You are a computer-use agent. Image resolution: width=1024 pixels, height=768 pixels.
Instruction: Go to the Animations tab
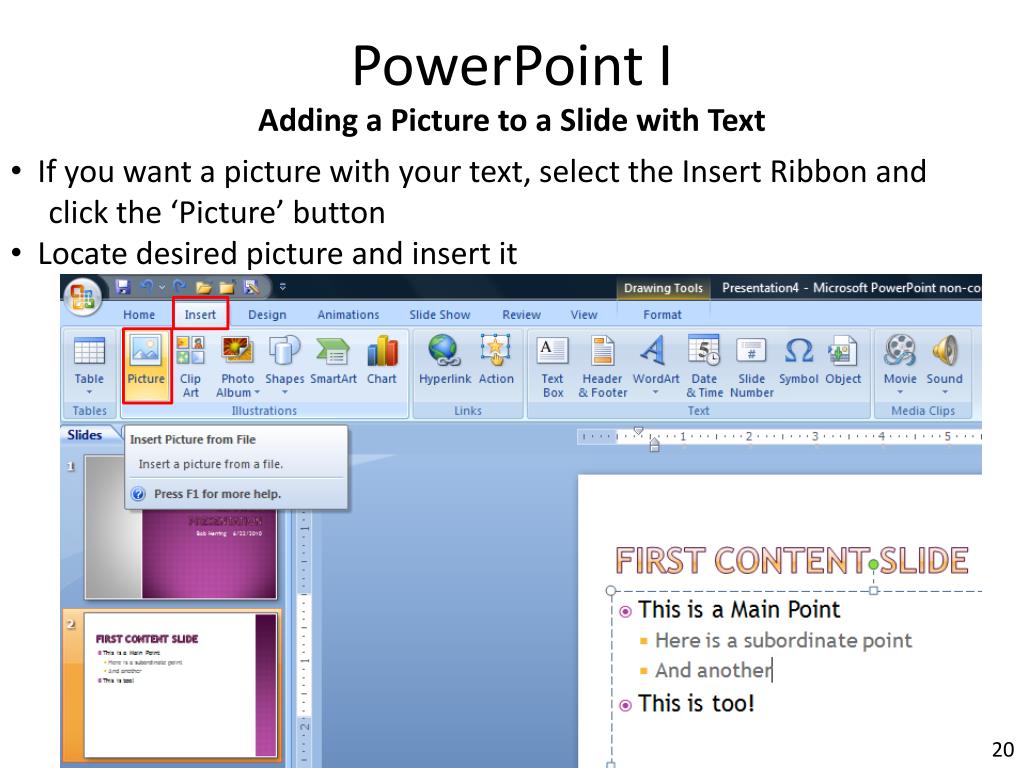[348, 315]
